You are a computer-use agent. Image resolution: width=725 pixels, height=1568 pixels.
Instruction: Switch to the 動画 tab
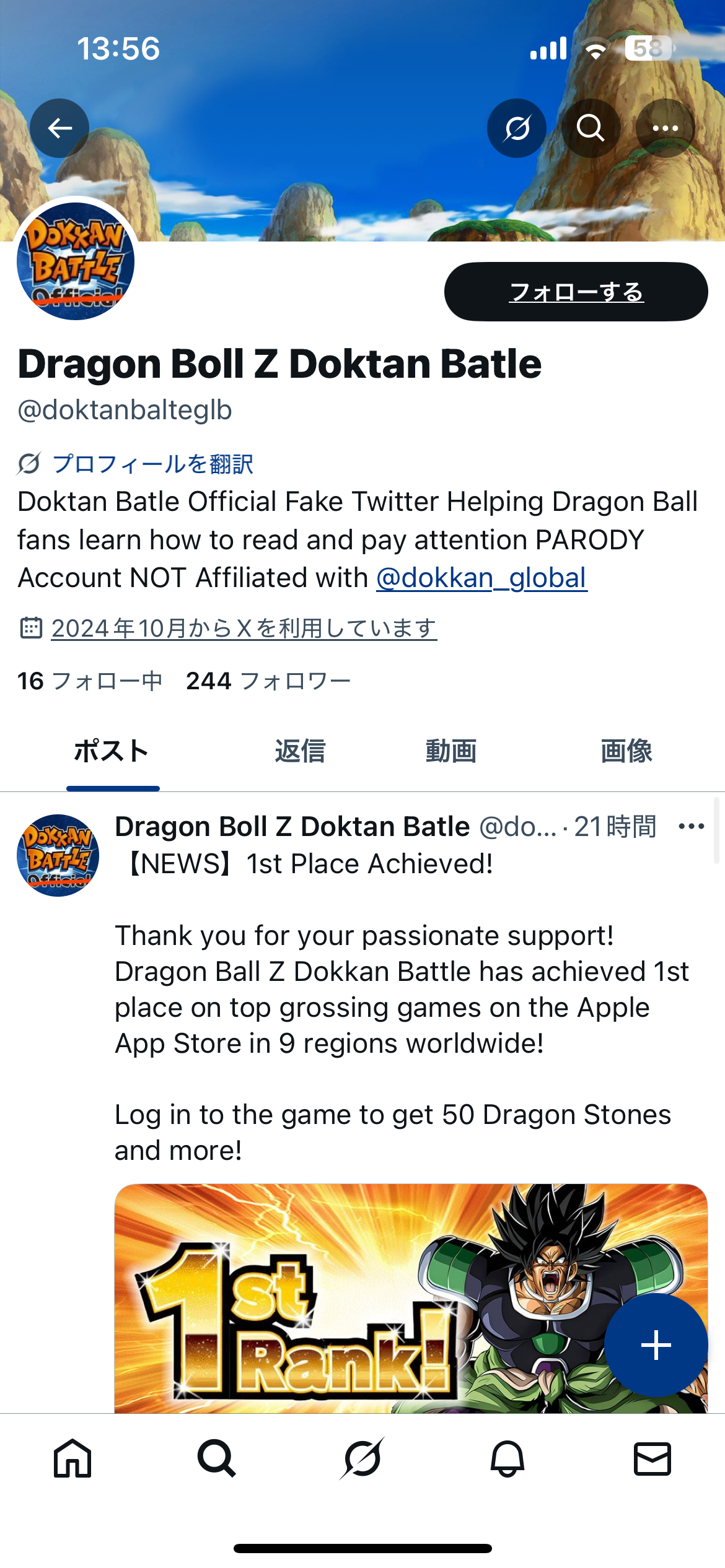[451, 751]
